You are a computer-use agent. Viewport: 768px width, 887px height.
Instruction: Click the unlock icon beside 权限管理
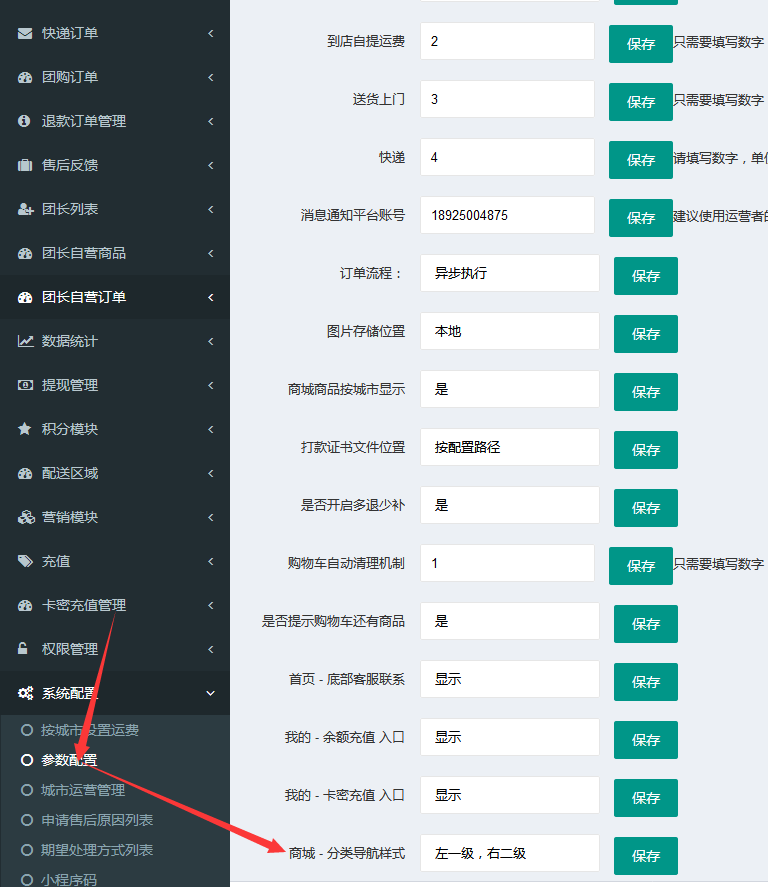(x=25, y=649)
